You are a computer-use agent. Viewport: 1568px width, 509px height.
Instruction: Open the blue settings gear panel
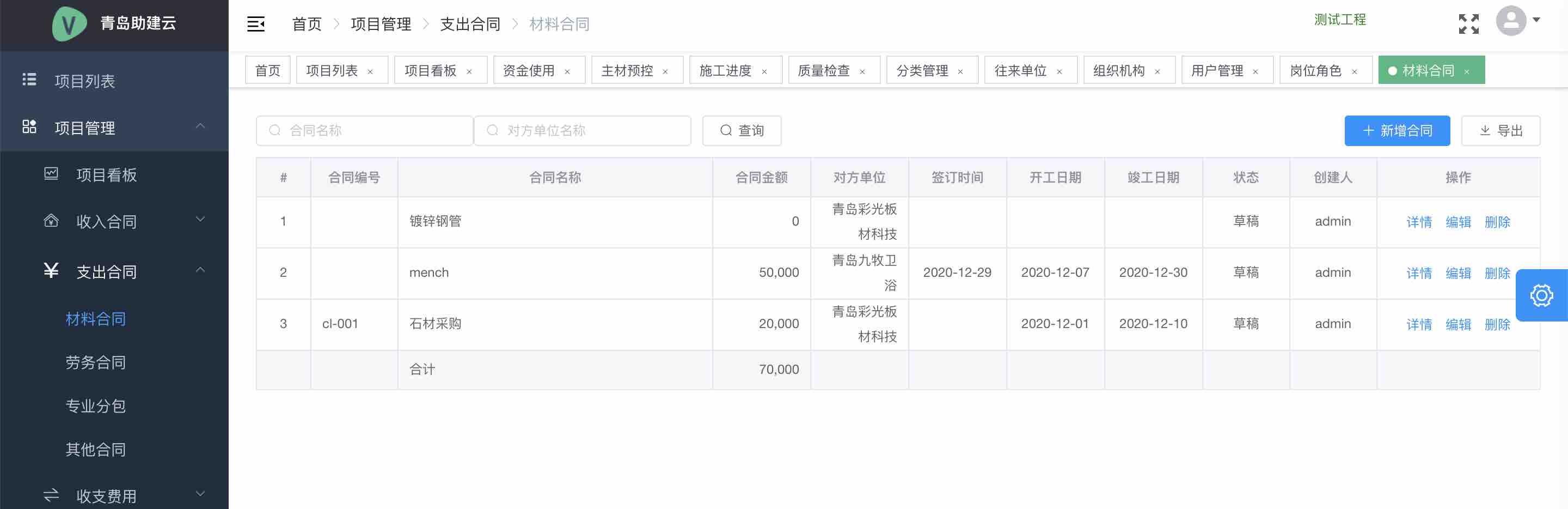[x=1541, y=296]
